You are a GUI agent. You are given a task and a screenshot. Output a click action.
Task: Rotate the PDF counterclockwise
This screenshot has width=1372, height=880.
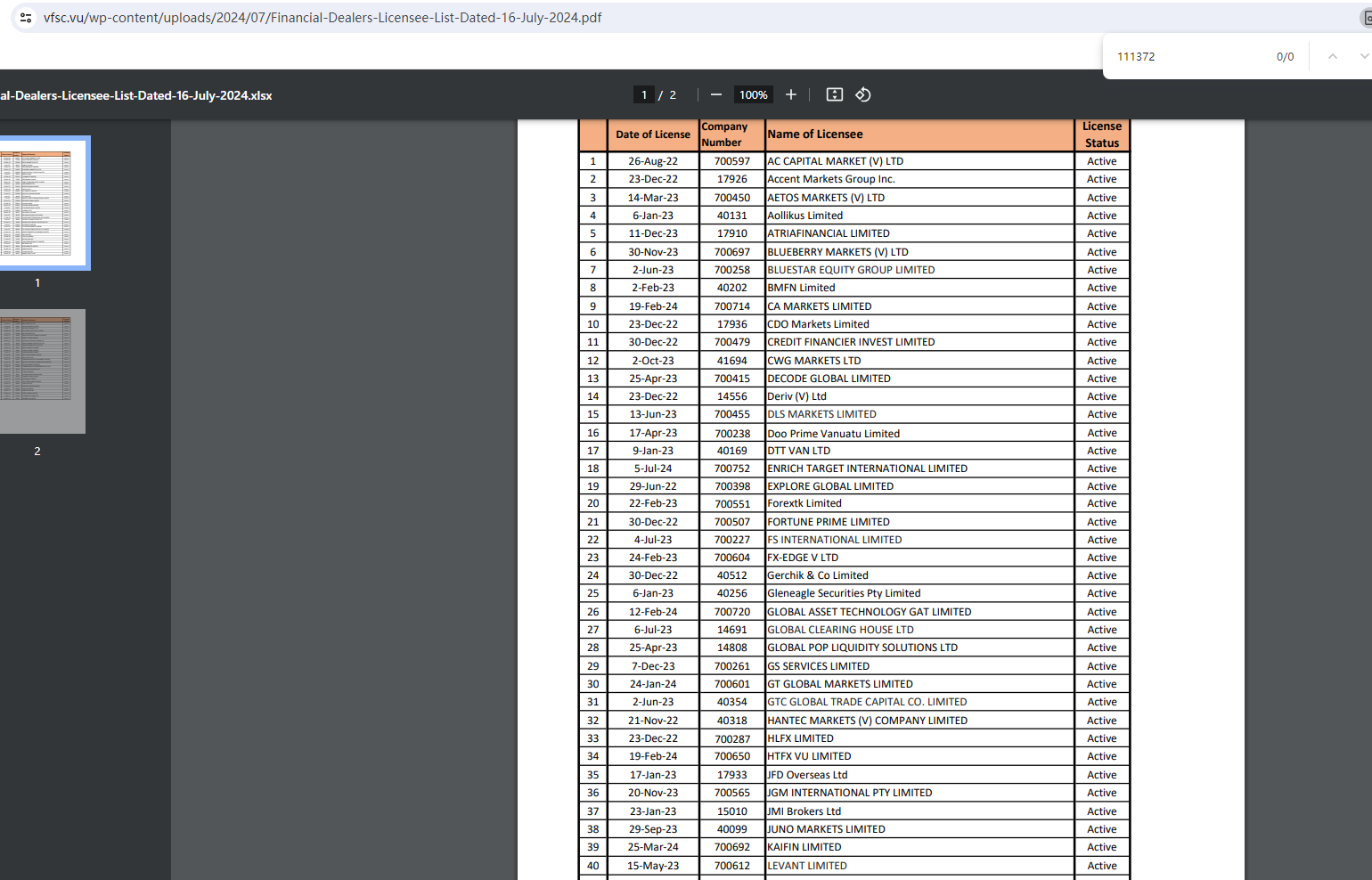862,94
